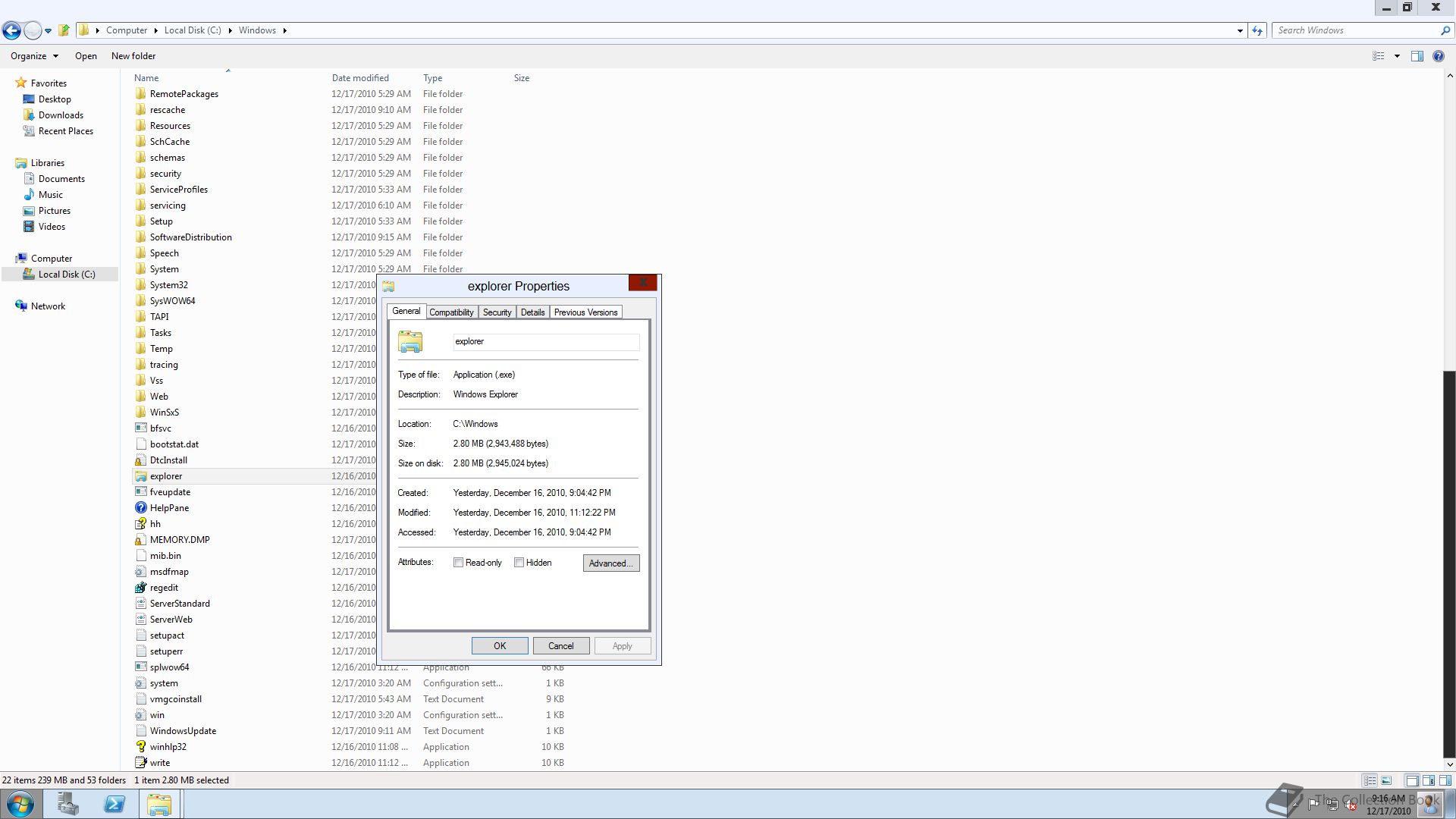The width and height of the screenshot is (1456, 819).
Task: Open Help with the question mark icon
Action: pos(1438,56)
